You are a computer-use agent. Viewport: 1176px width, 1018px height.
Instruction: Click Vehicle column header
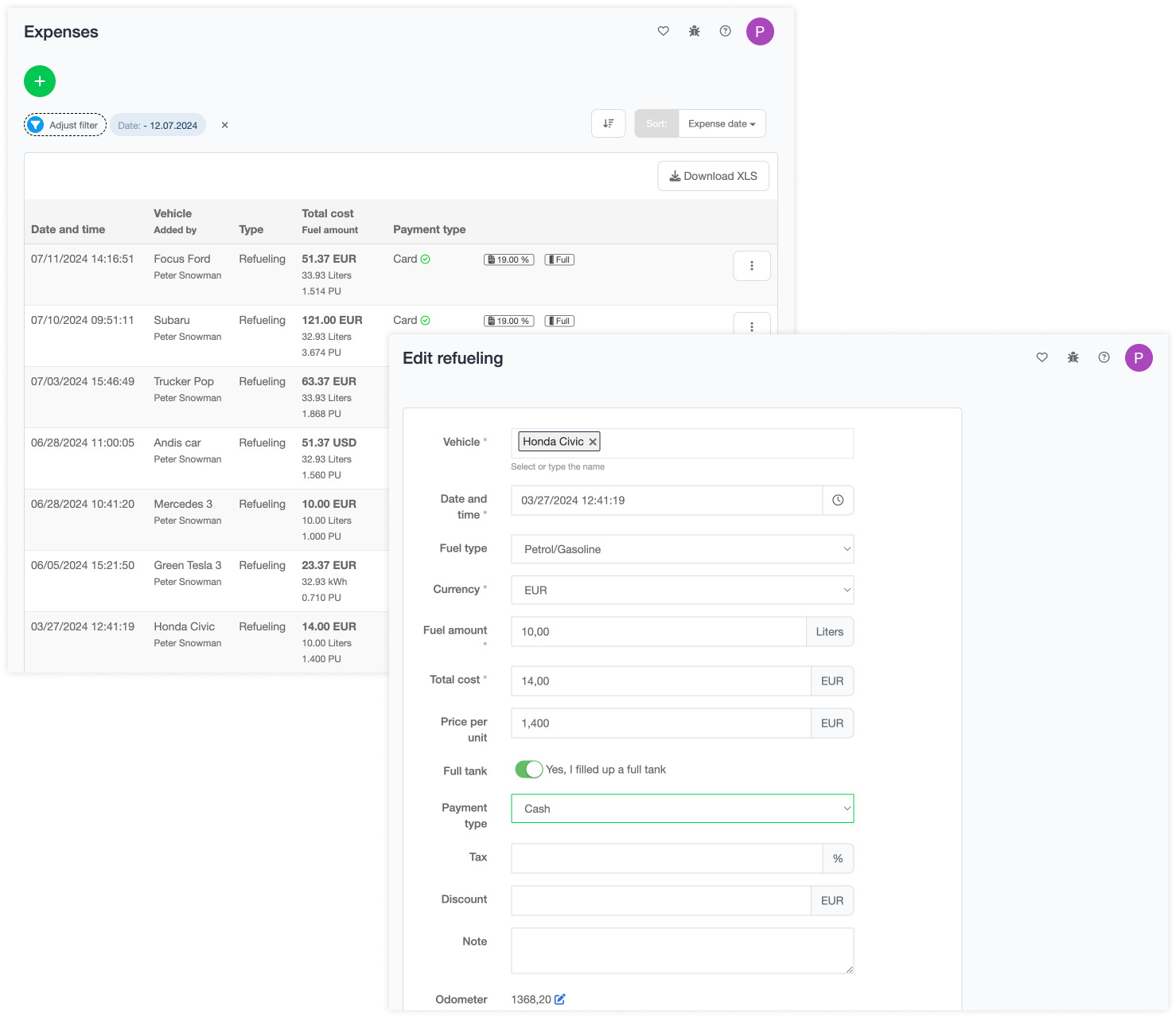click(173, 213)
